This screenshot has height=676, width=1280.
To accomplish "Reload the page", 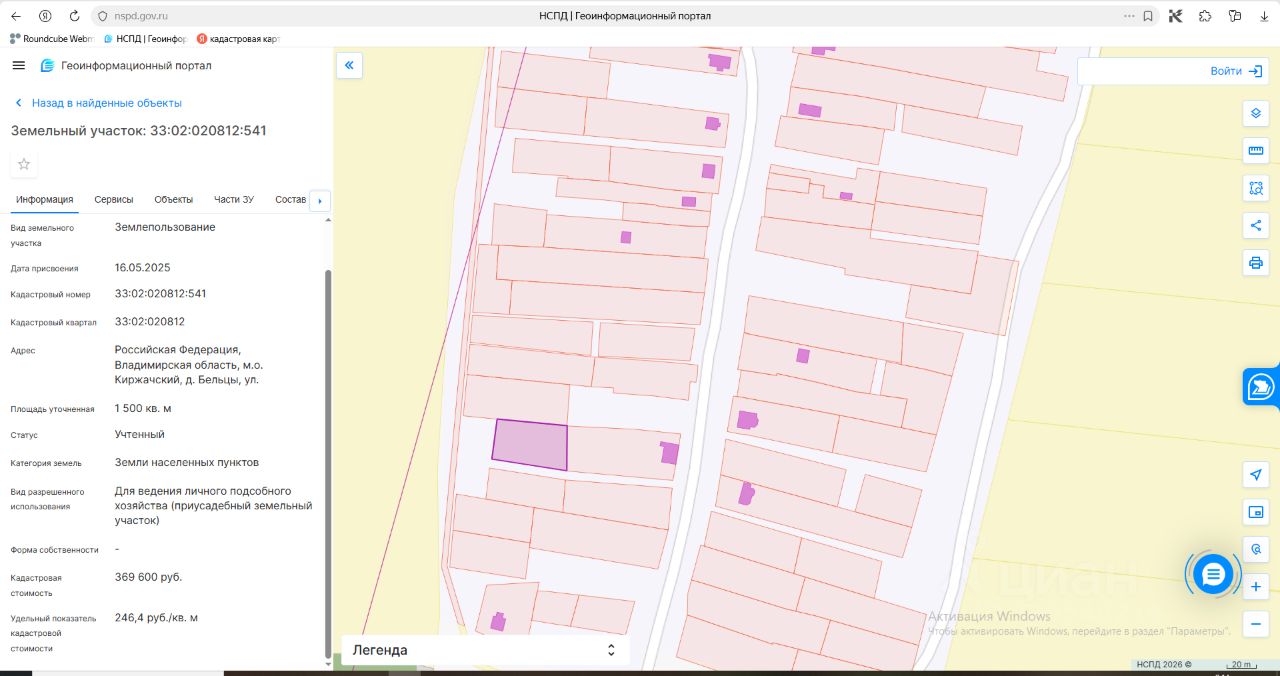I will point(76,16).
